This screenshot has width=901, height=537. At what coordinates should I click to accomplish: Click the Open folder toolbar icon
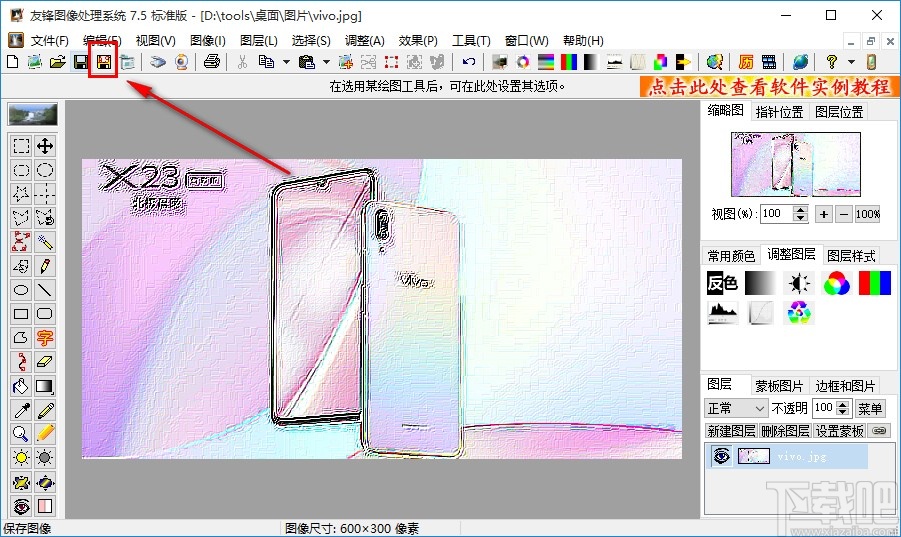pos(57,62)
